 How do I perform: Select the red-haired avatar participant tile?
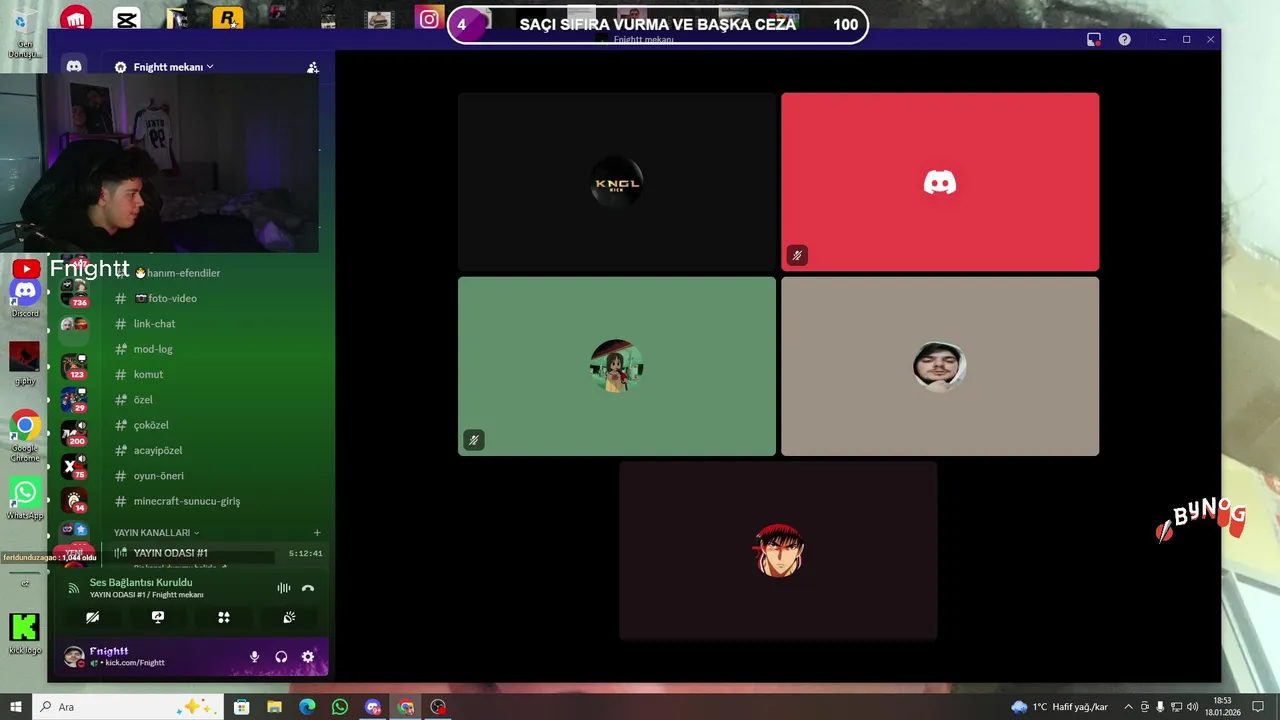(x=778, y=550)
